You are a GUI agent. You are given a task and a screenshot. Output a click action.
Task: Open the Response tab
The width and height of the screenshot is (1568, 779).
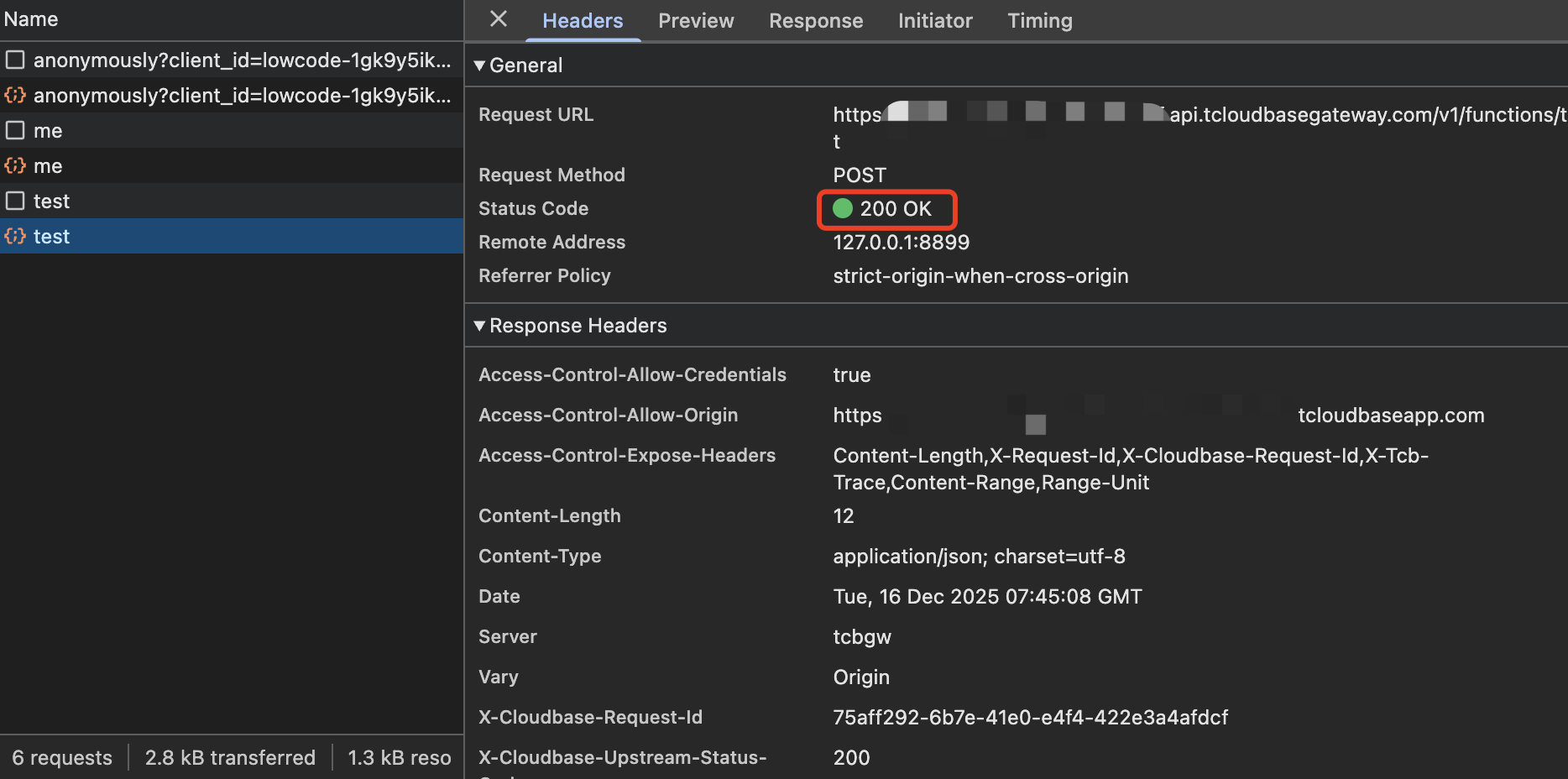pos(816,21)
